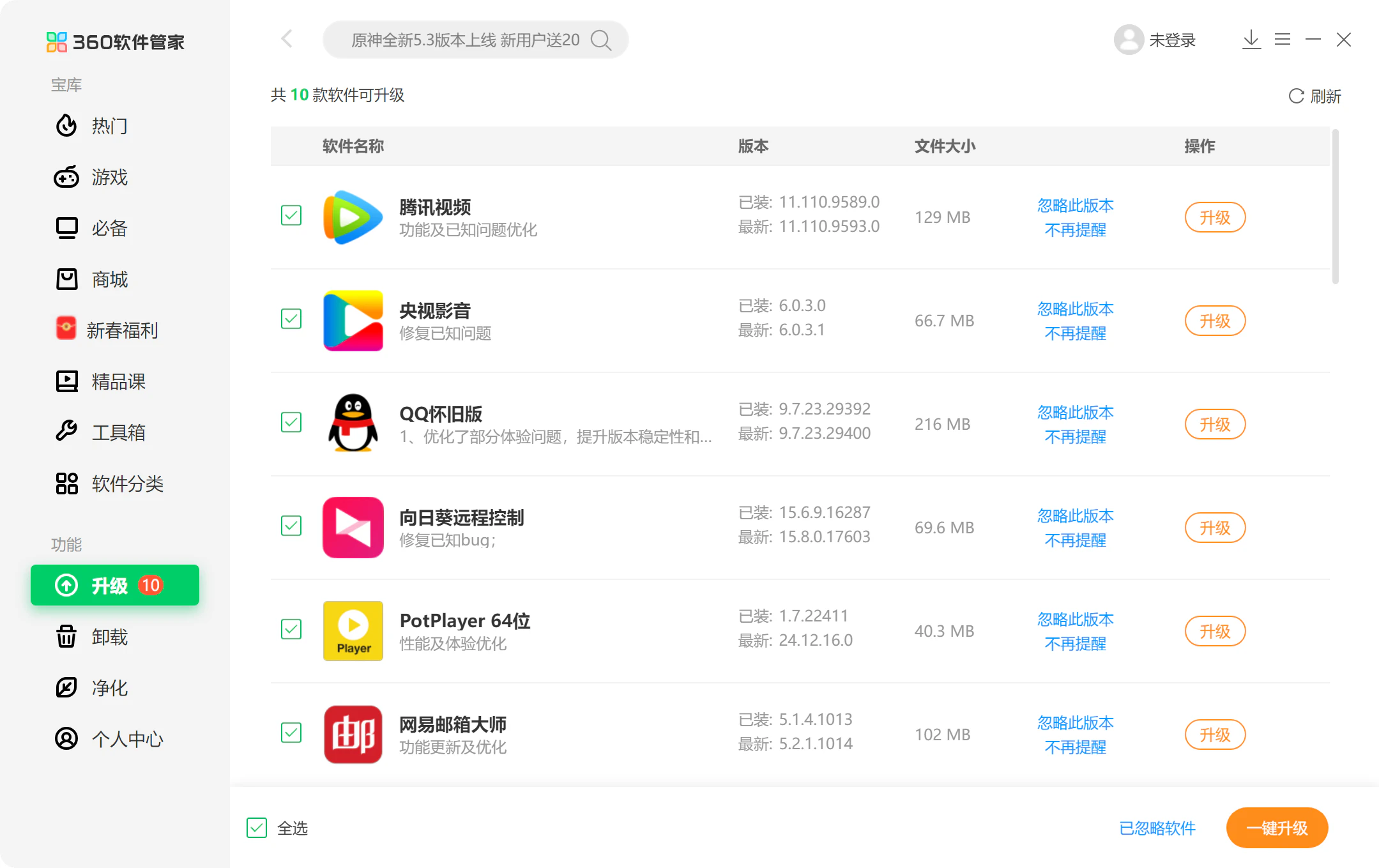This screenshot has height=868, width=1379.
Task: Click the refresh (刷新) icon
Action: [x=1296, y=96]
